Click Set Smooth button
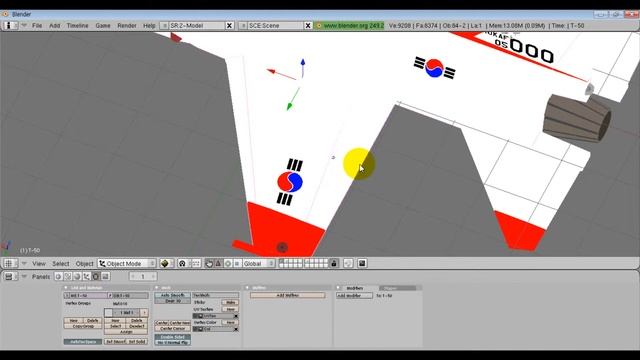The height and width of the screenshot is (360, 640). (x=115, y=341)
